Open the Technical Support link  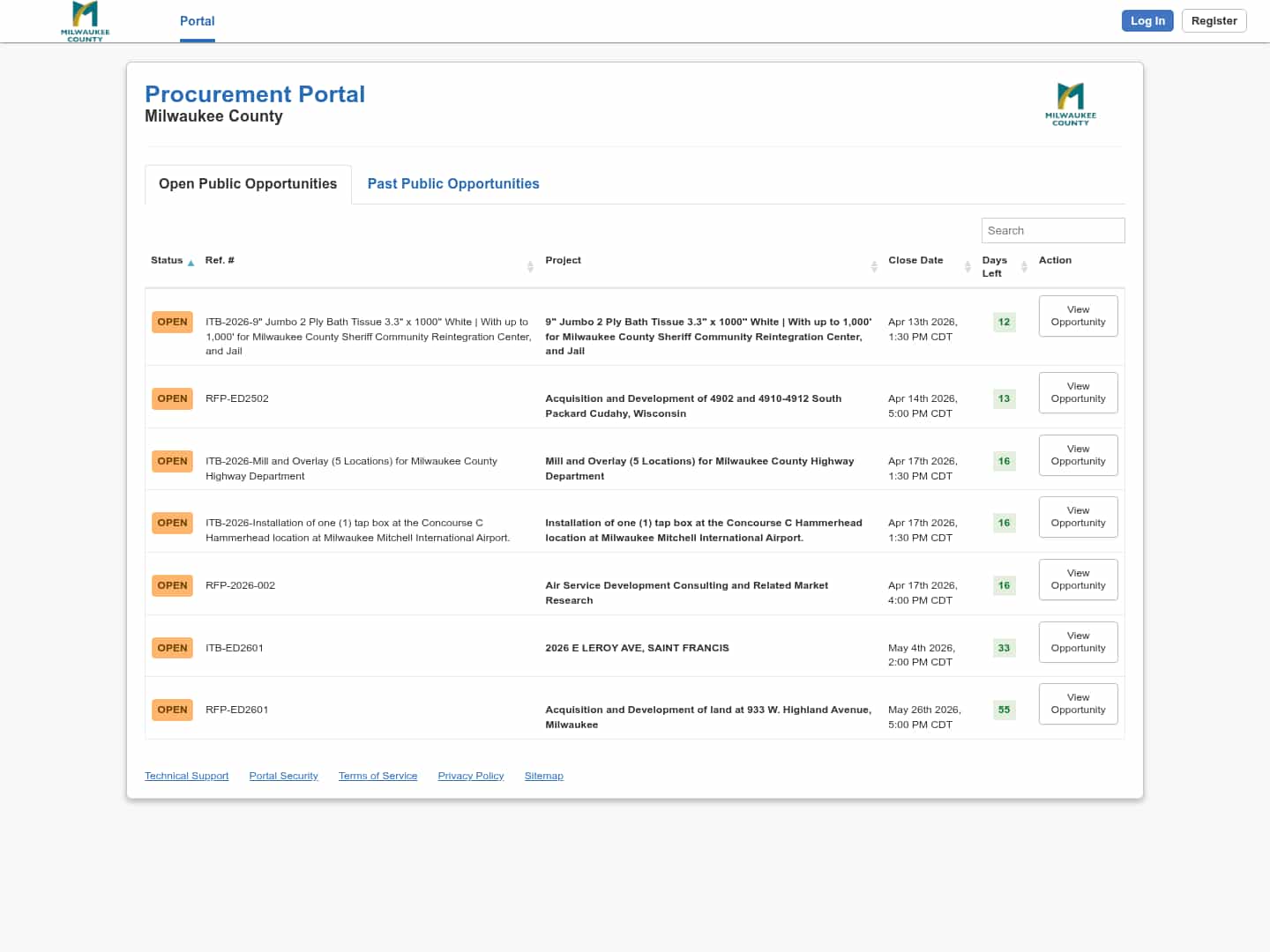click(x=186, y=776)
